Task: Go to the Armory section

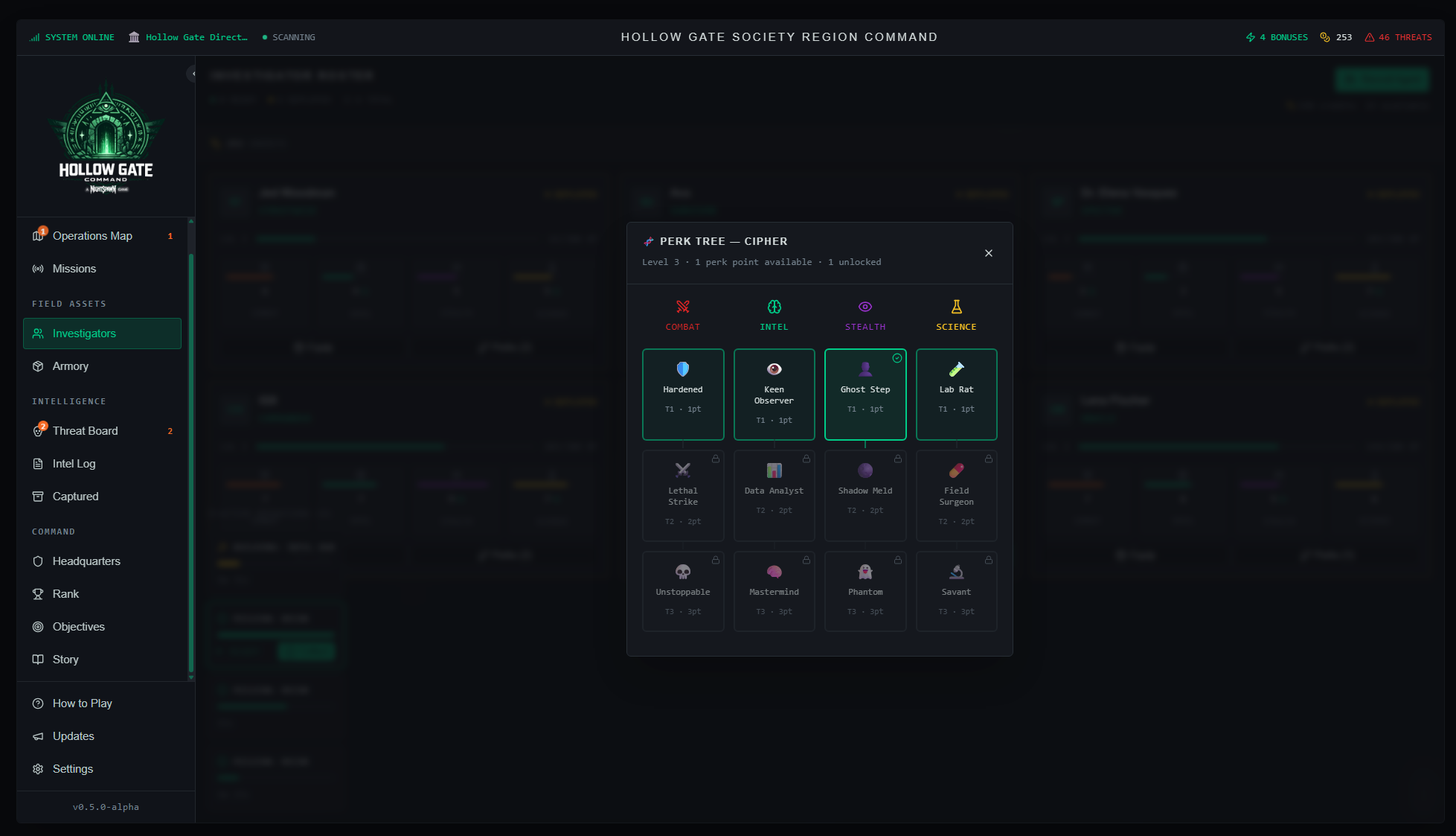Action: [102, 366]
